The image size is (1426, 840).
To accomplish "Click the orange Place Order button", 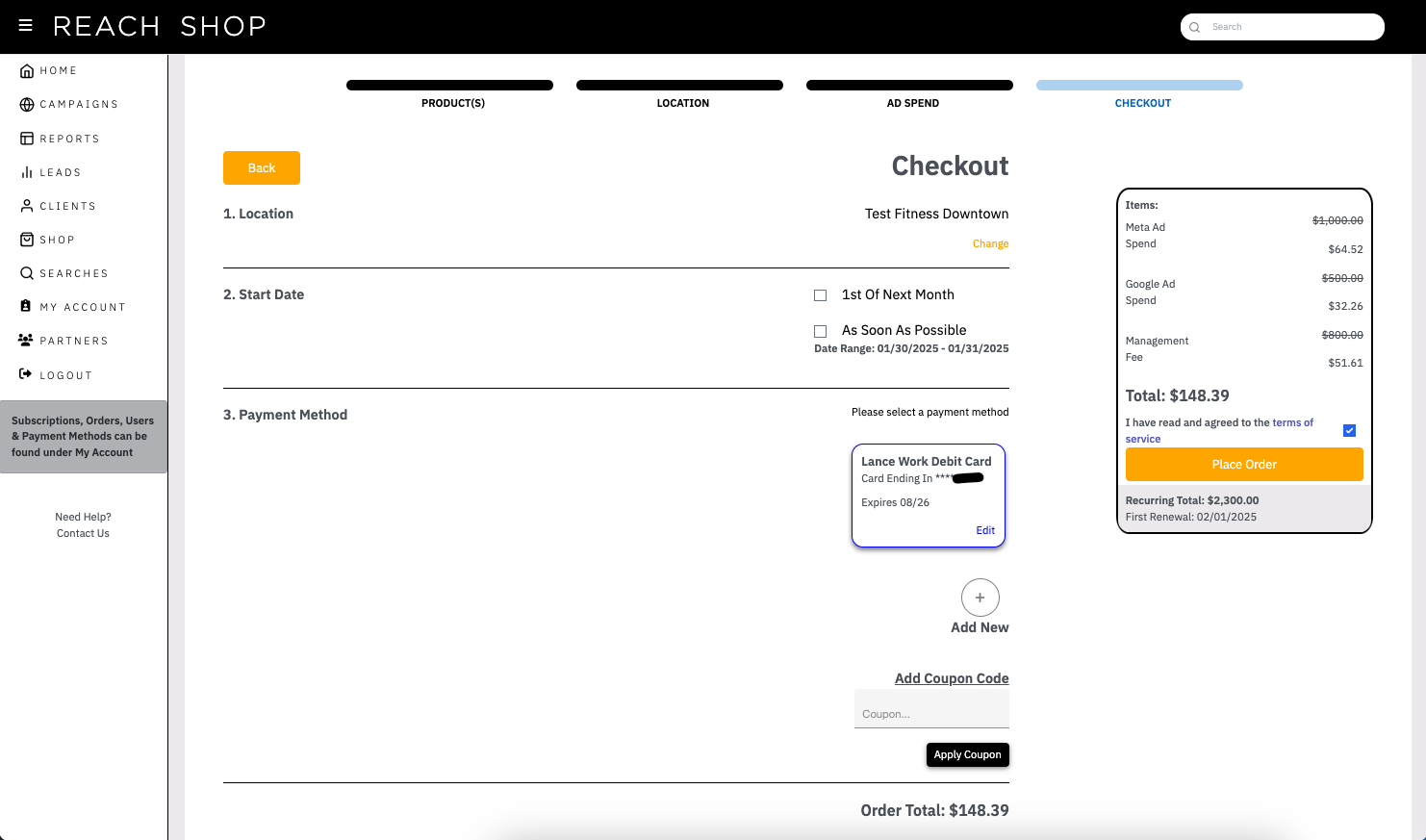I will tap(1244, 464).
